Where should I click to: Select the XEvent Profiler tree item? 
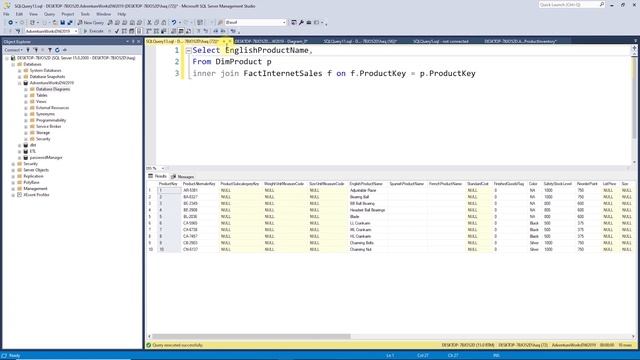(x=36, y=195)
